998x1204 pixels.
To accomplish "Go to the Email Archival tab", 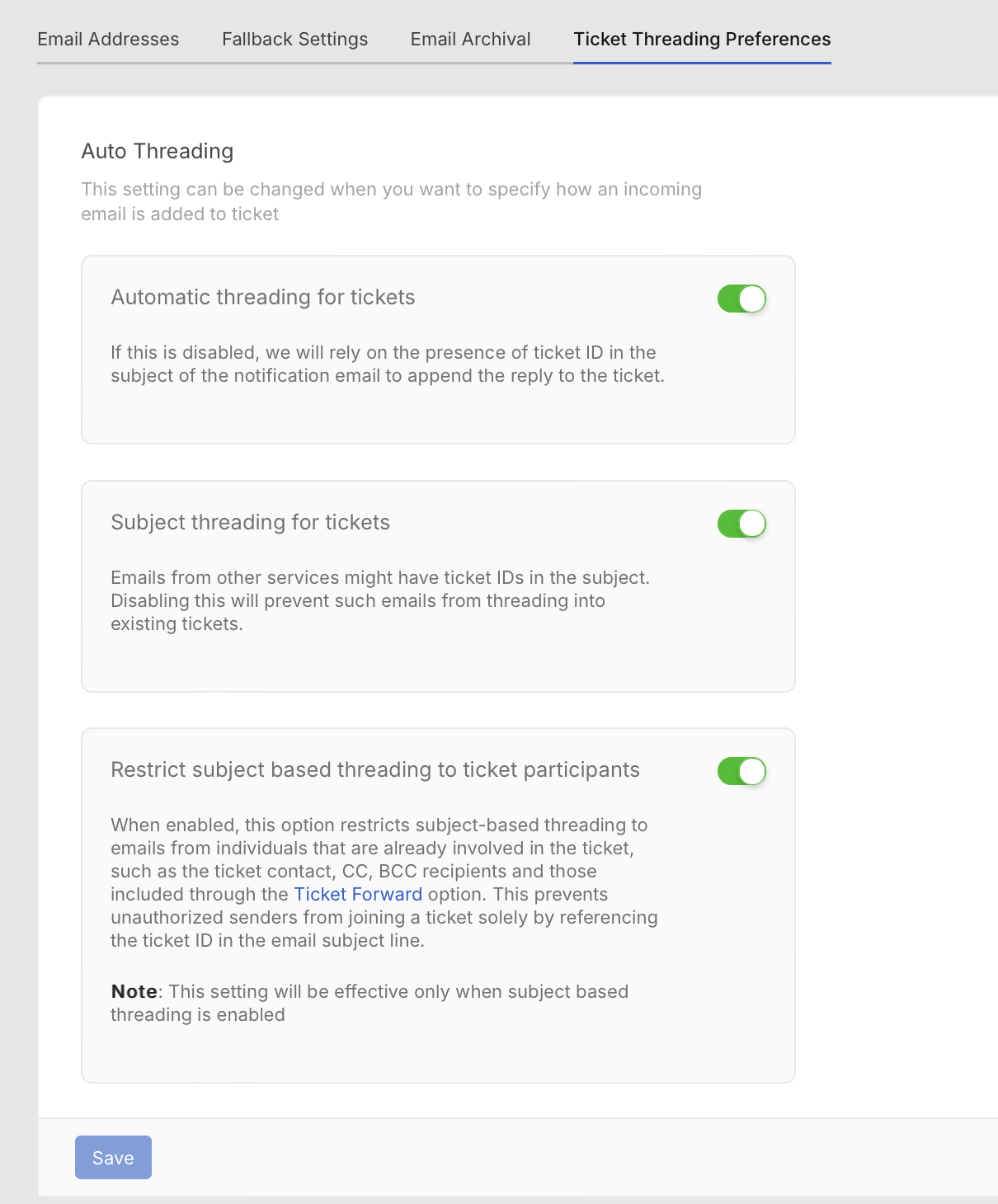I will [x=470, y=39].
